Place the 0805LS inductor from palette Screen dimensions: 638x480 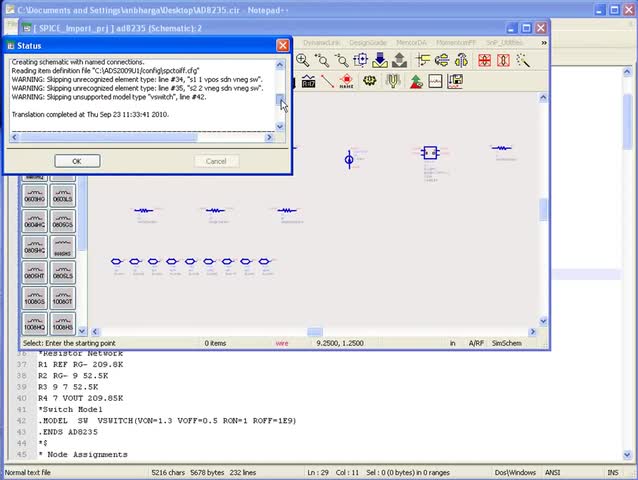tap(63, 272)
